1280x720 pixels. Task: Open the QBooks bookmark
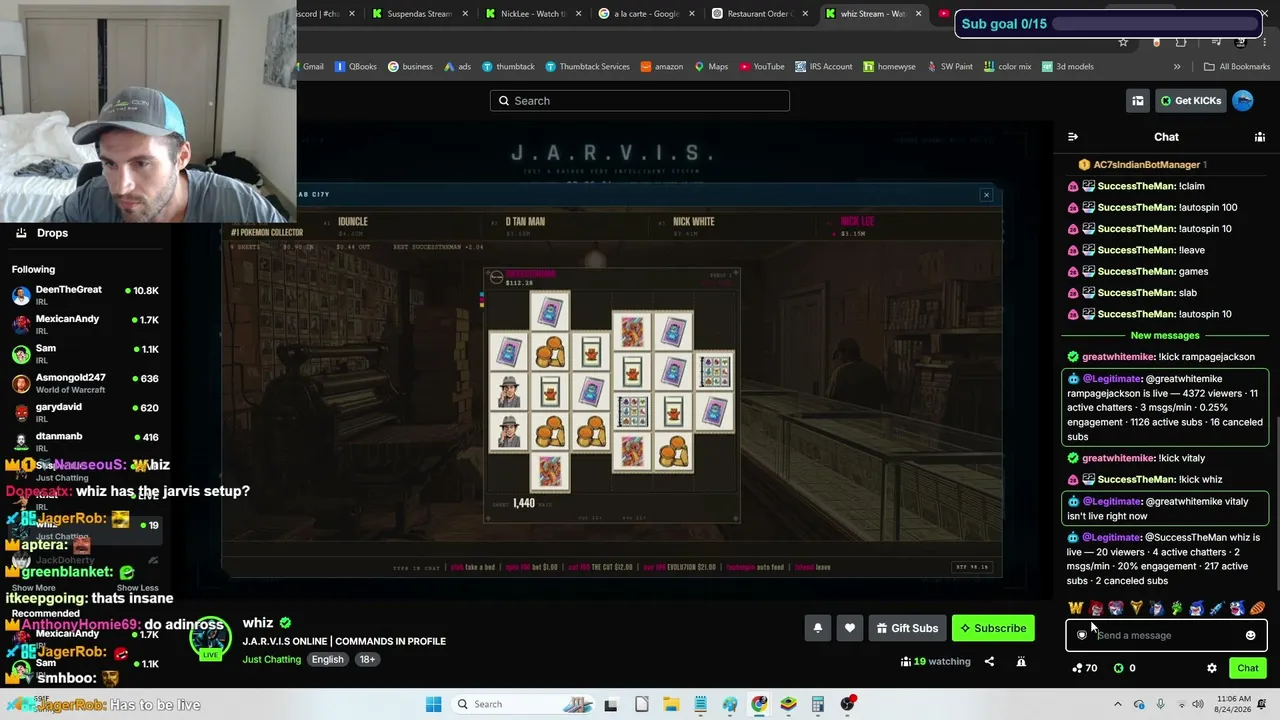click(x=356, y=67)
